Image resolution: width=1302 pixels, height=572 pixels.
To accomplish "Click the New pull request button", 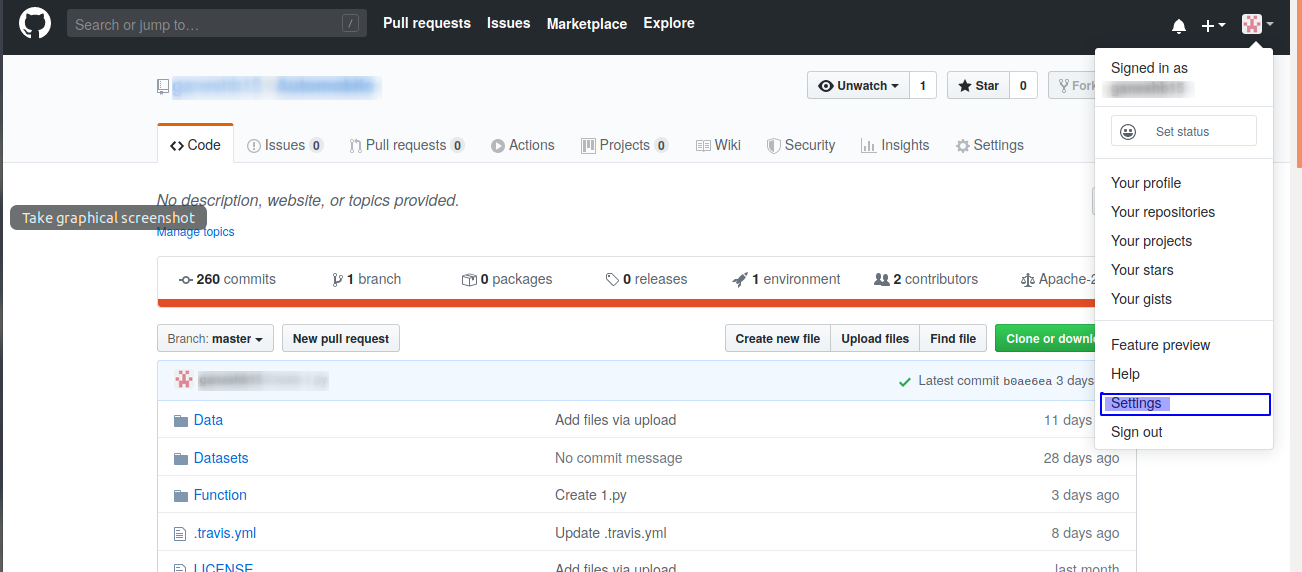I will pos(341,339).
